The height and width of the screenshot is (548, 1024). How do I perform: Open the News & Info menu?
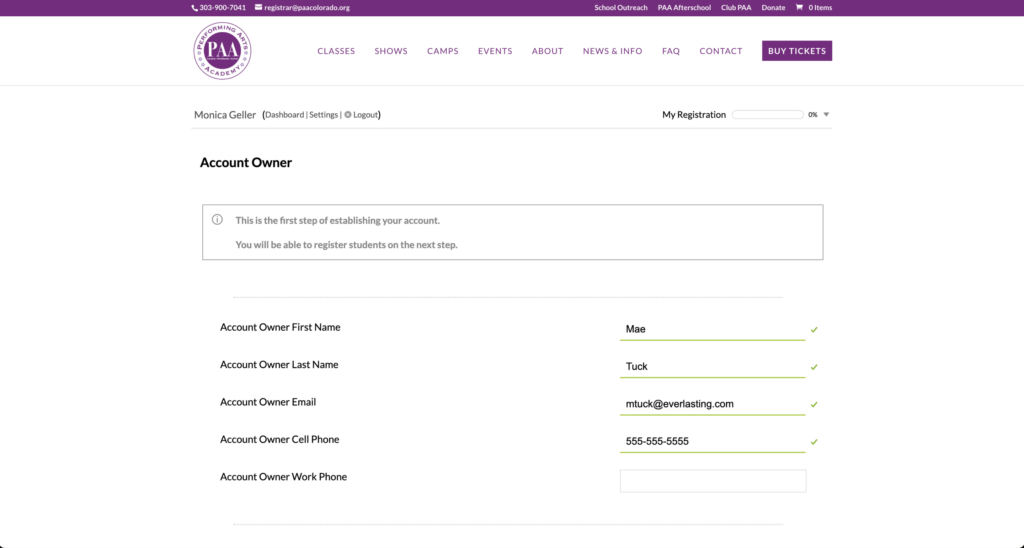[613, 51]
